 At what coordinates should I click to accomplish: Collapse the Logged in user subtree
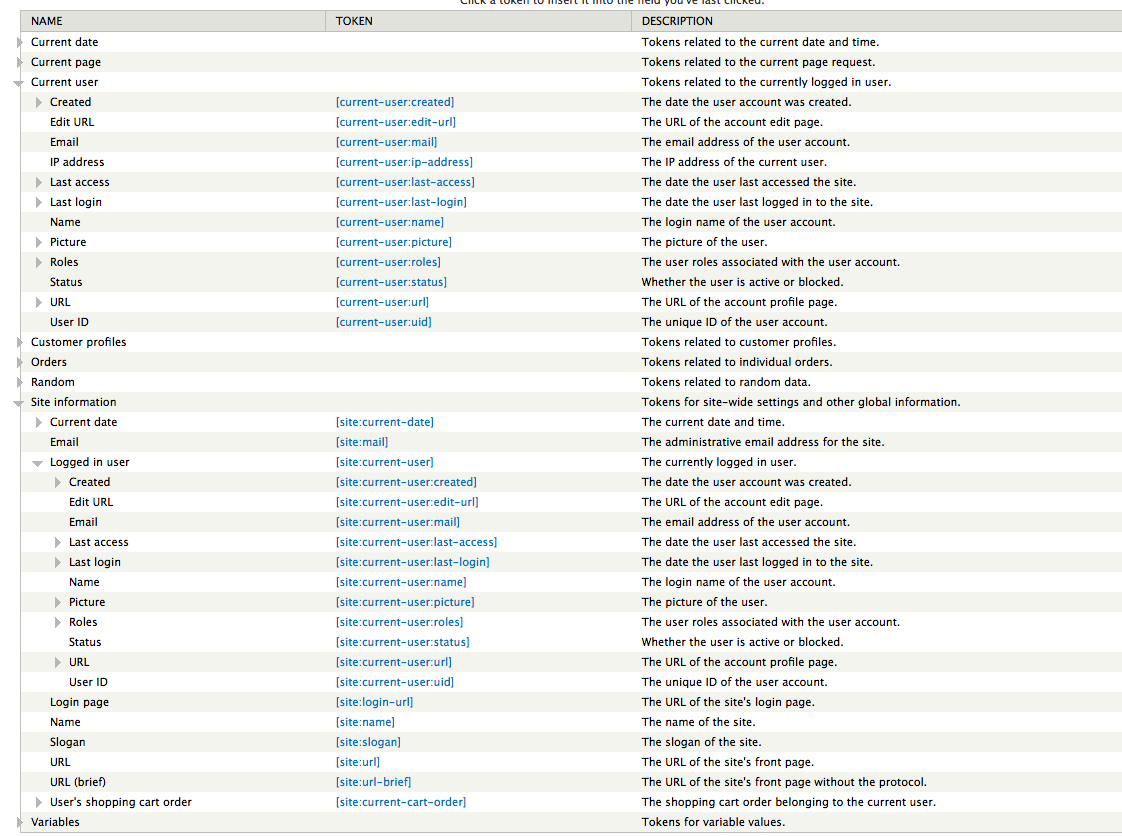38,463
